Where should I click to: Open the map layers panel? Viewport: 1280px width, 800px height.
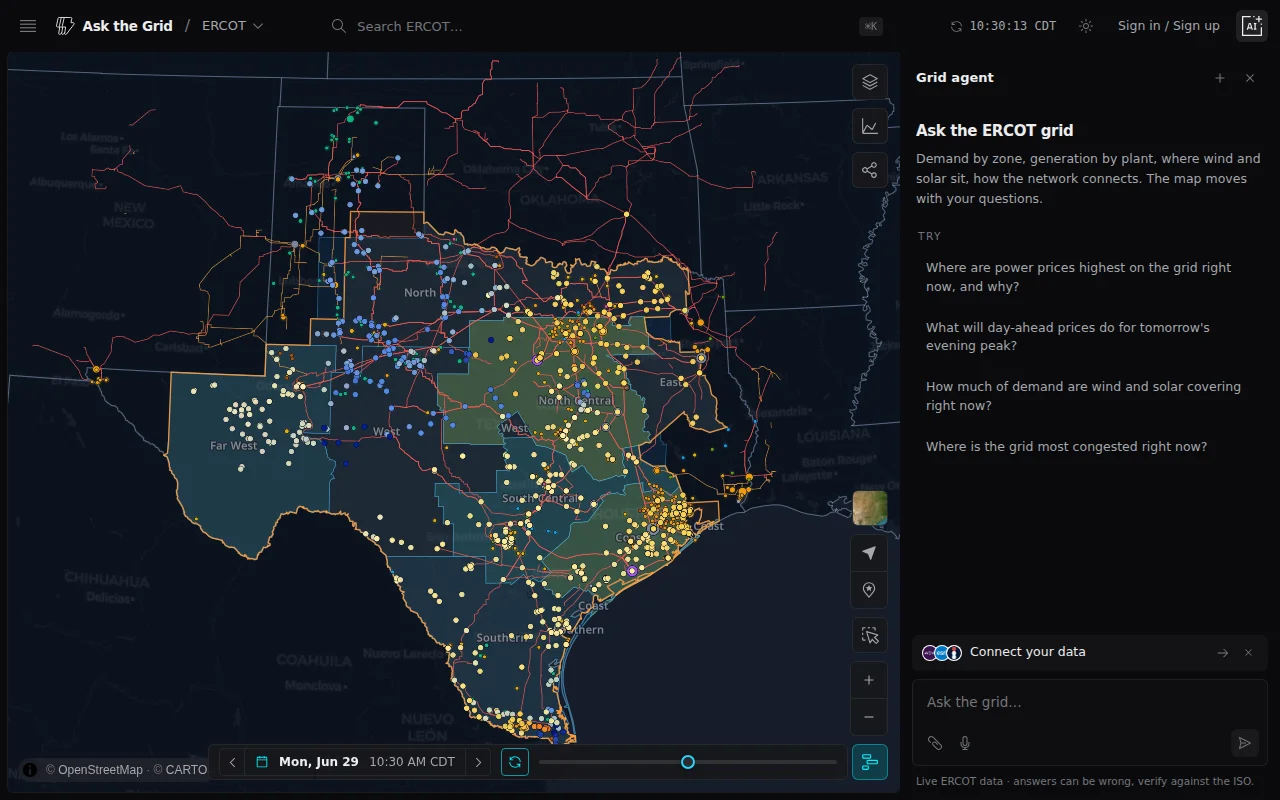coord(870,82)
